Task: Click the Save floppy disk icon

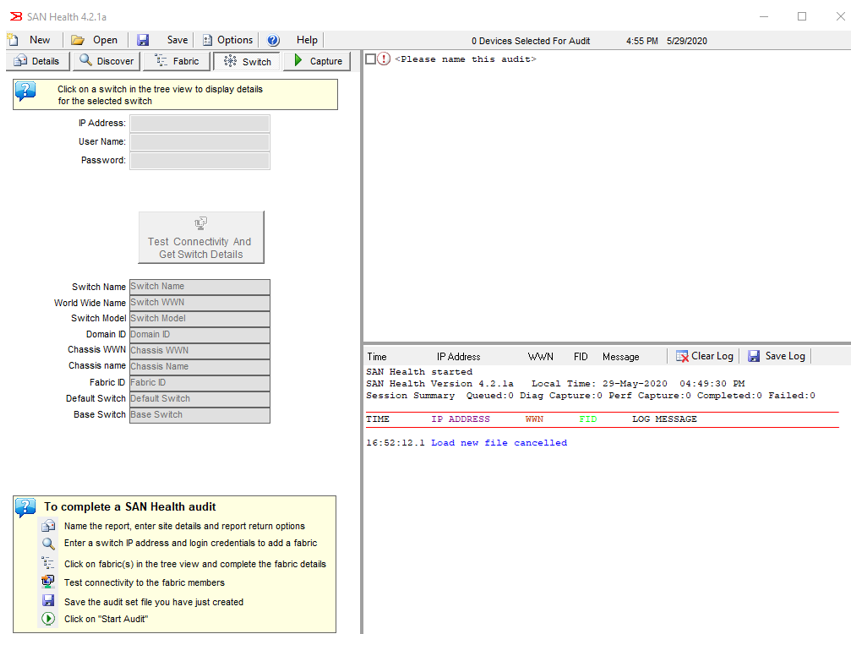Action: (143, 40)
